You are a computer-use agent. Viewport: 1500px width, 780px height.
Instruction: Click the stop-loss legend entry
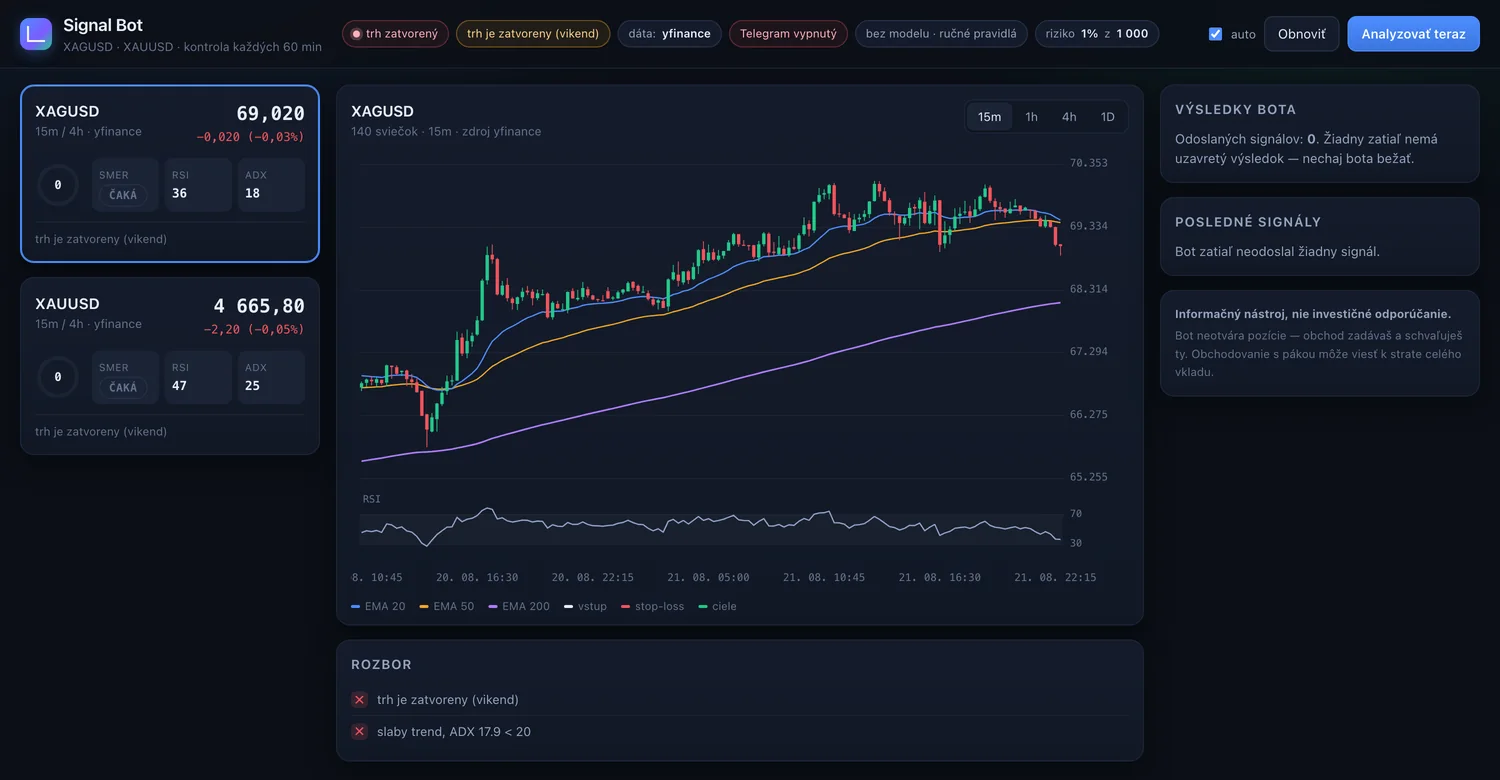coord(652,607)
